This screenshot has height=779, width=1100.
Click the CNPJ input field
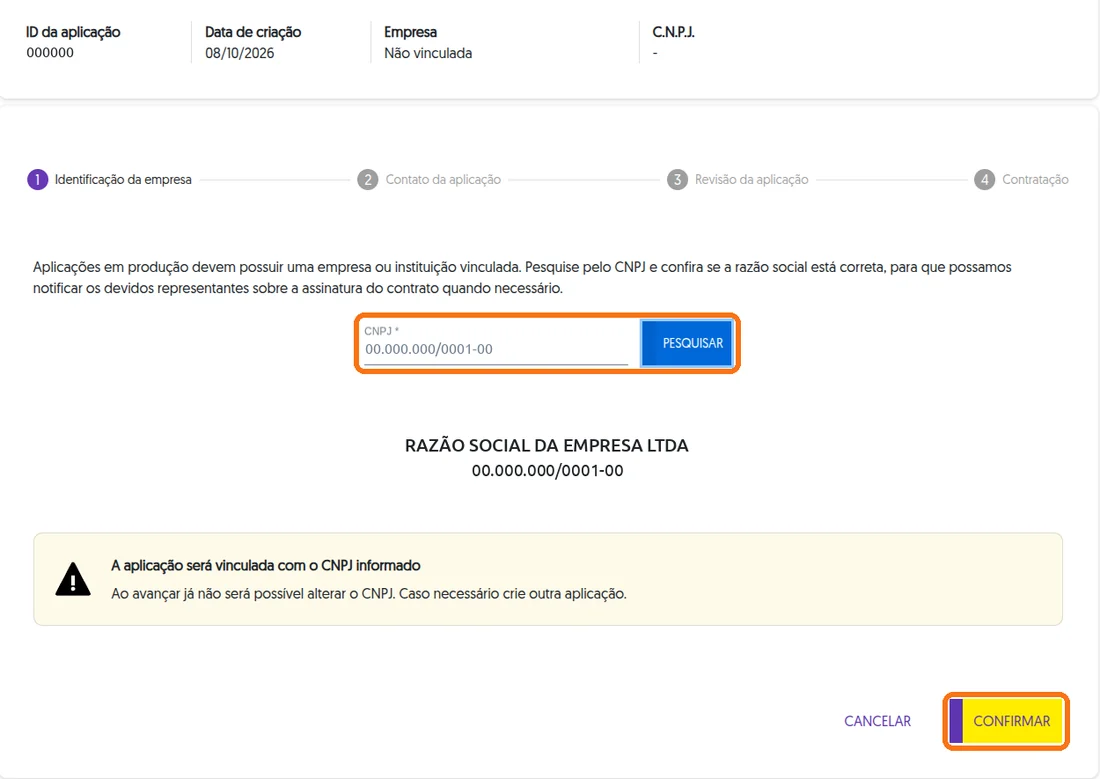click(496, 343)
